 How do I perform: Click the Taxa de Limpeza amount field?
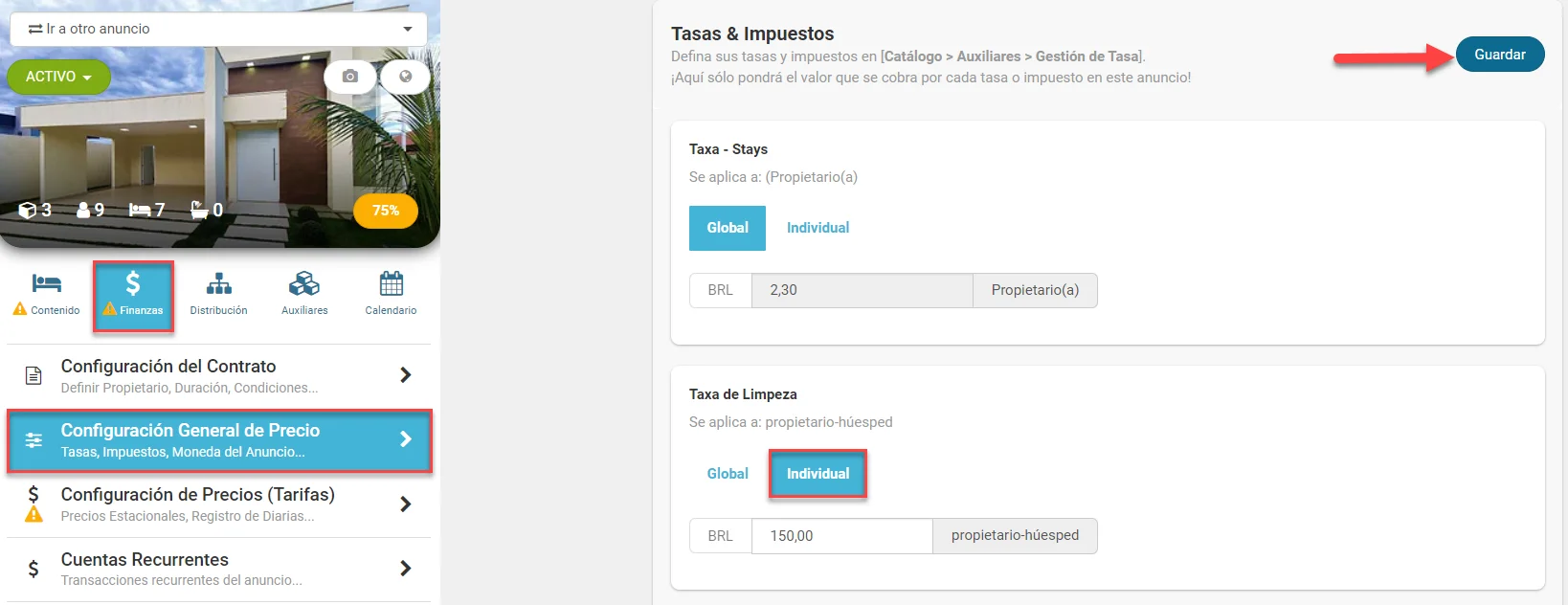click(841, 536)
